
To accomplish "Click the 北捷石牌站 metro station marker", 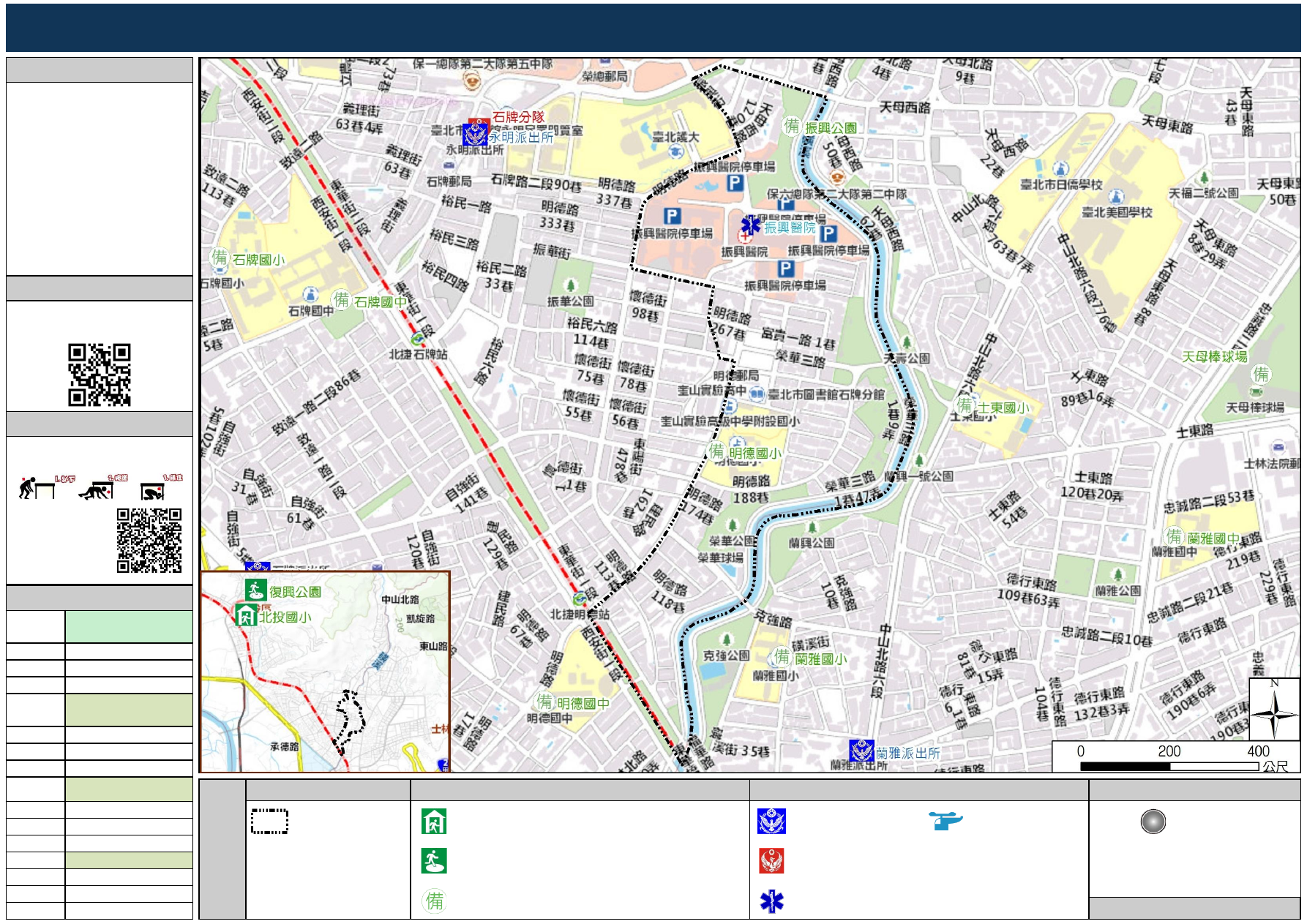I will [417, 339].
